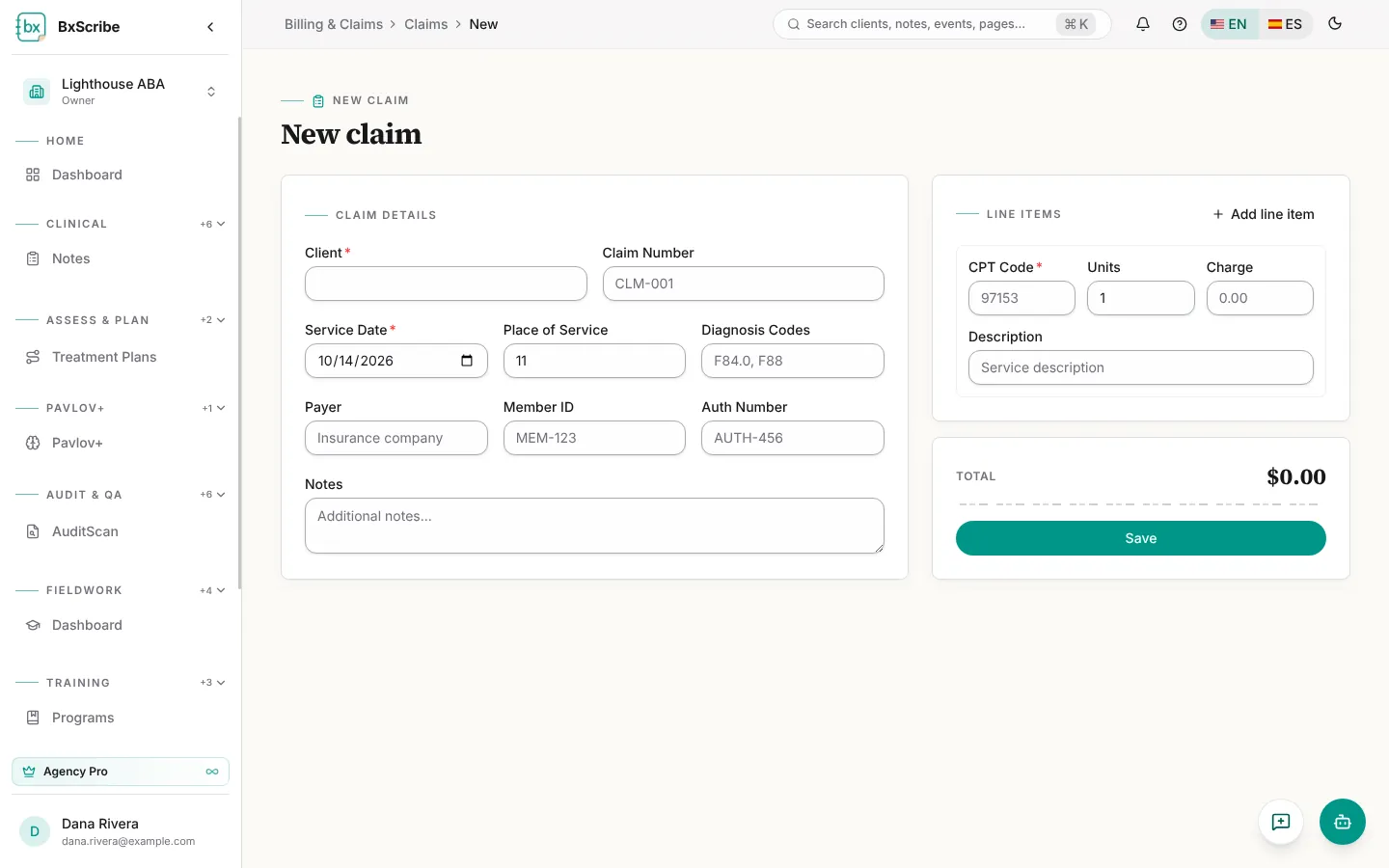Image resolution: width=1389 pixels, height=868 pixels.
Task: Collapse the sidebar with the chevron arrow
Action: [210, 27]
